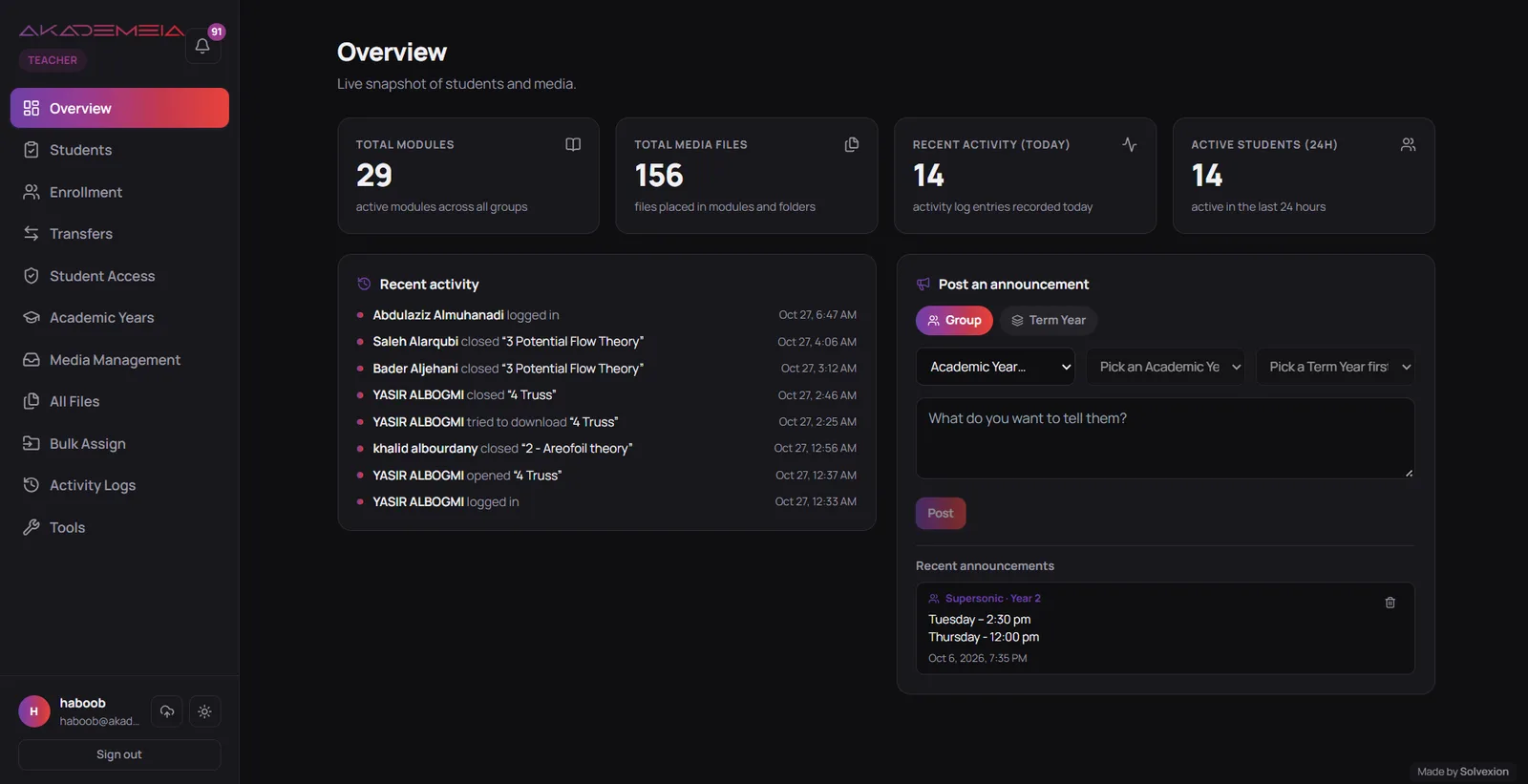Image resolution: width=1528 pixels, height=784 pixels.
Task: Open the Bulk Assign page
Action: (x=119, y=444)
